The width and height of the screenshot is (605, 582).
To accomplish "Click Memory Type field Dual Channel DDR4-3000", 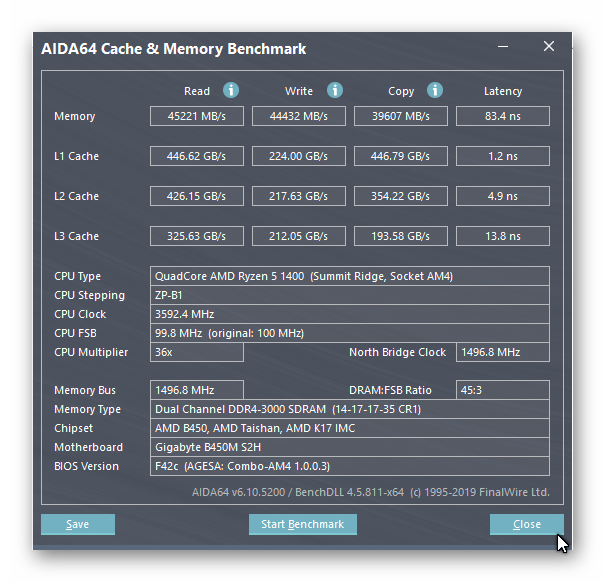I will pyautogui.click(x=350, y=409).
